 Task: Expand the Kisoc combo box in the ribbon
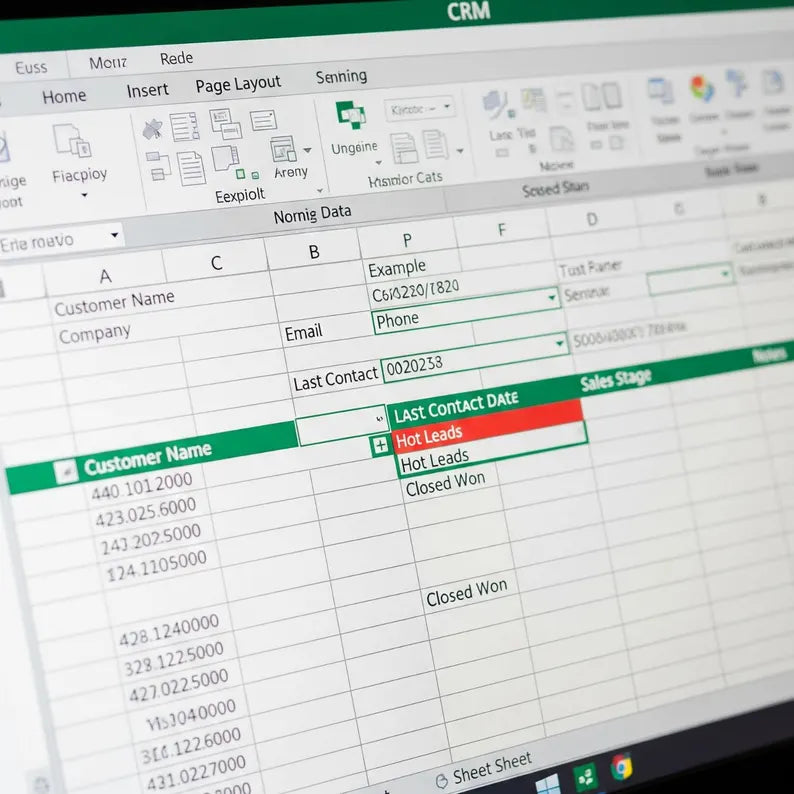coord(446,105)
